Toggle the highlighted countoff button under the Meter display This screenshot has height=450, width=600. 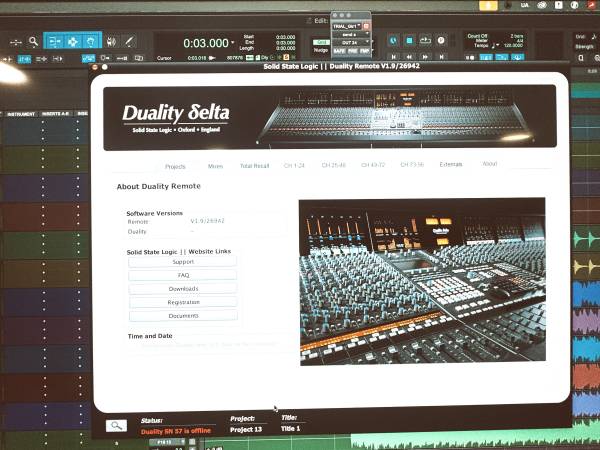[x=502, y=57]
